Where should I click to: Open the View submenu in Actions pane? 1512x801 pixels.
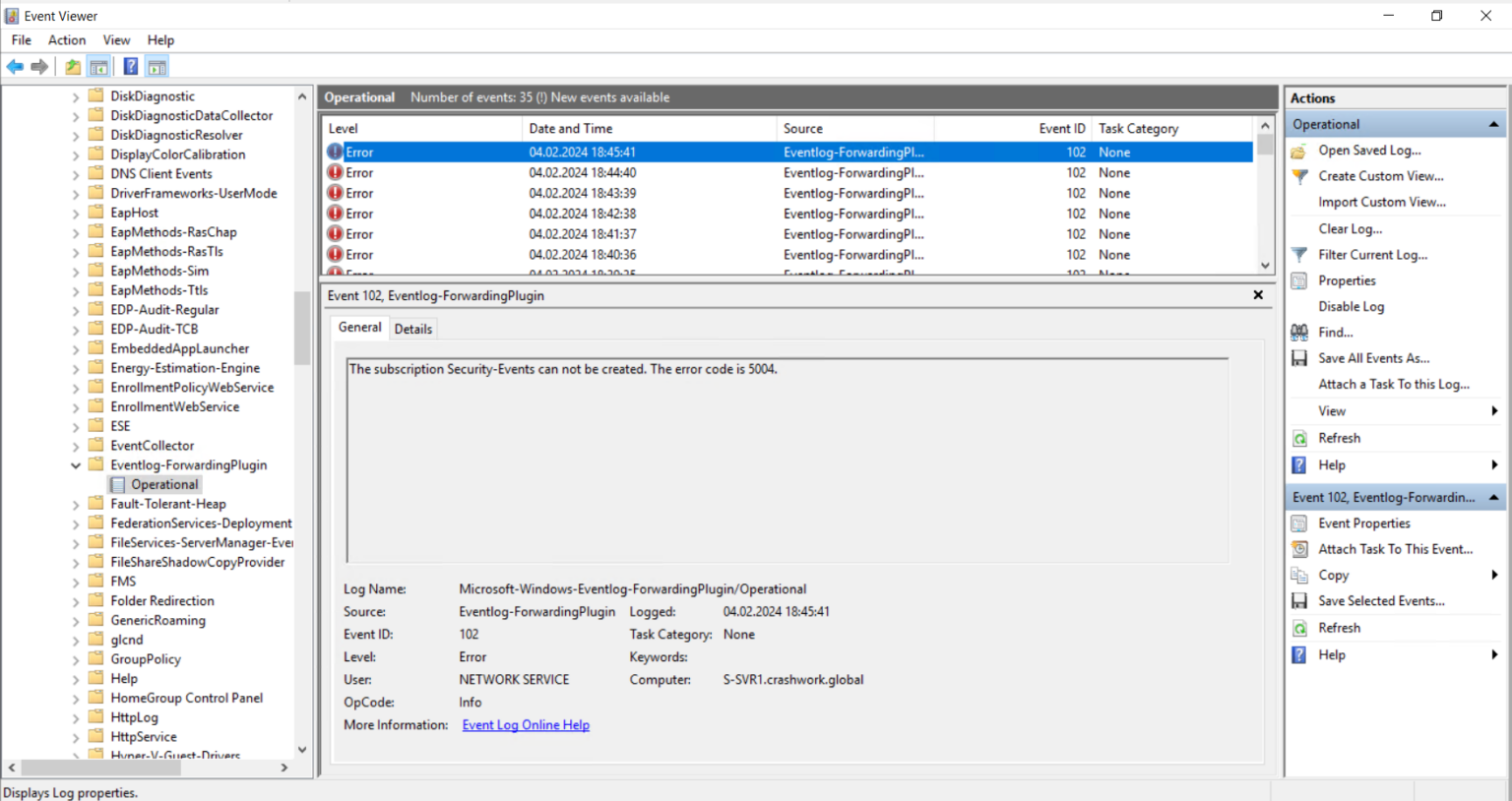point(1331,410)
